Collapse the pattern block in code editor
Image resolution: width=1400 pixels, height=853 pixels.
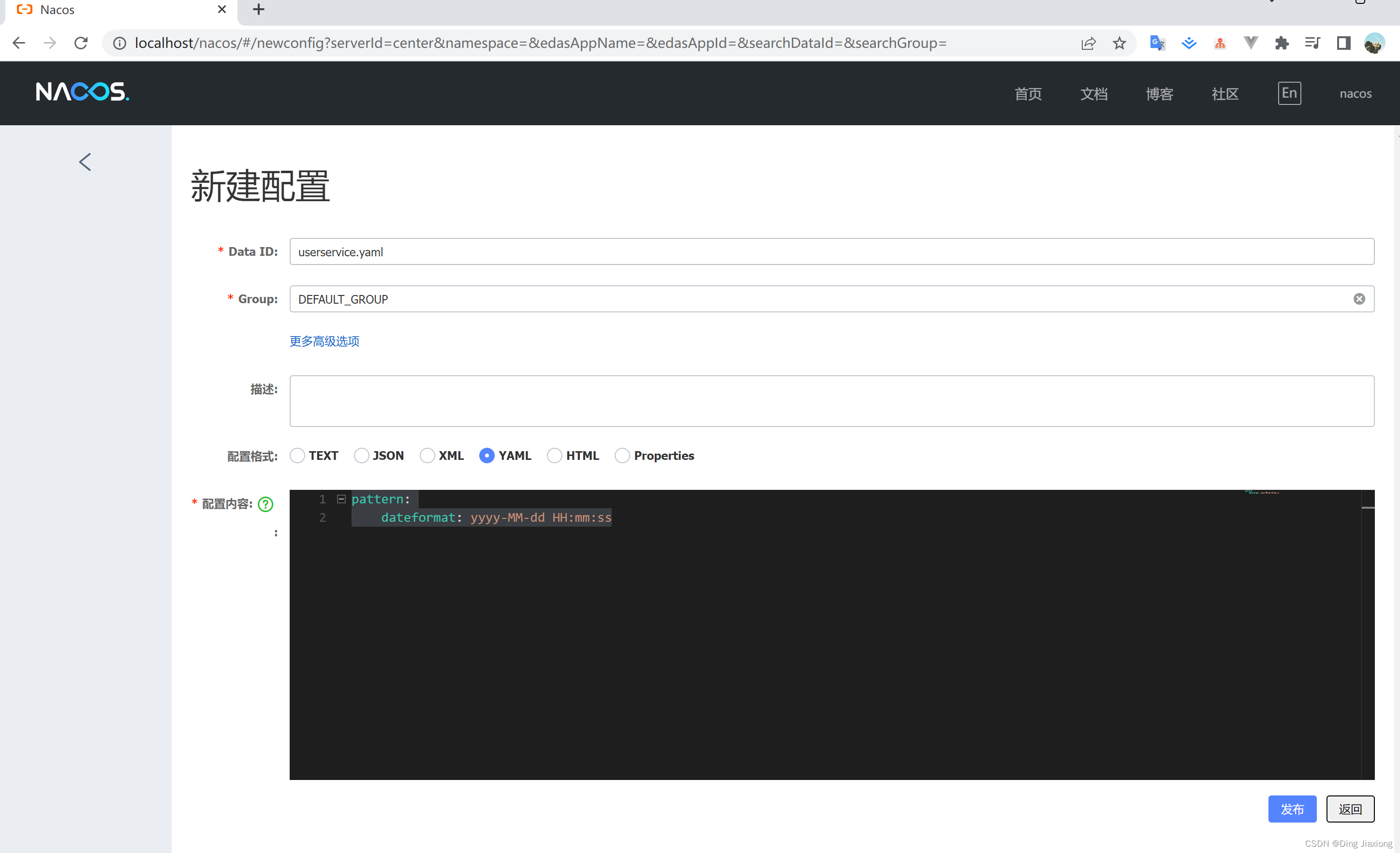341,499
